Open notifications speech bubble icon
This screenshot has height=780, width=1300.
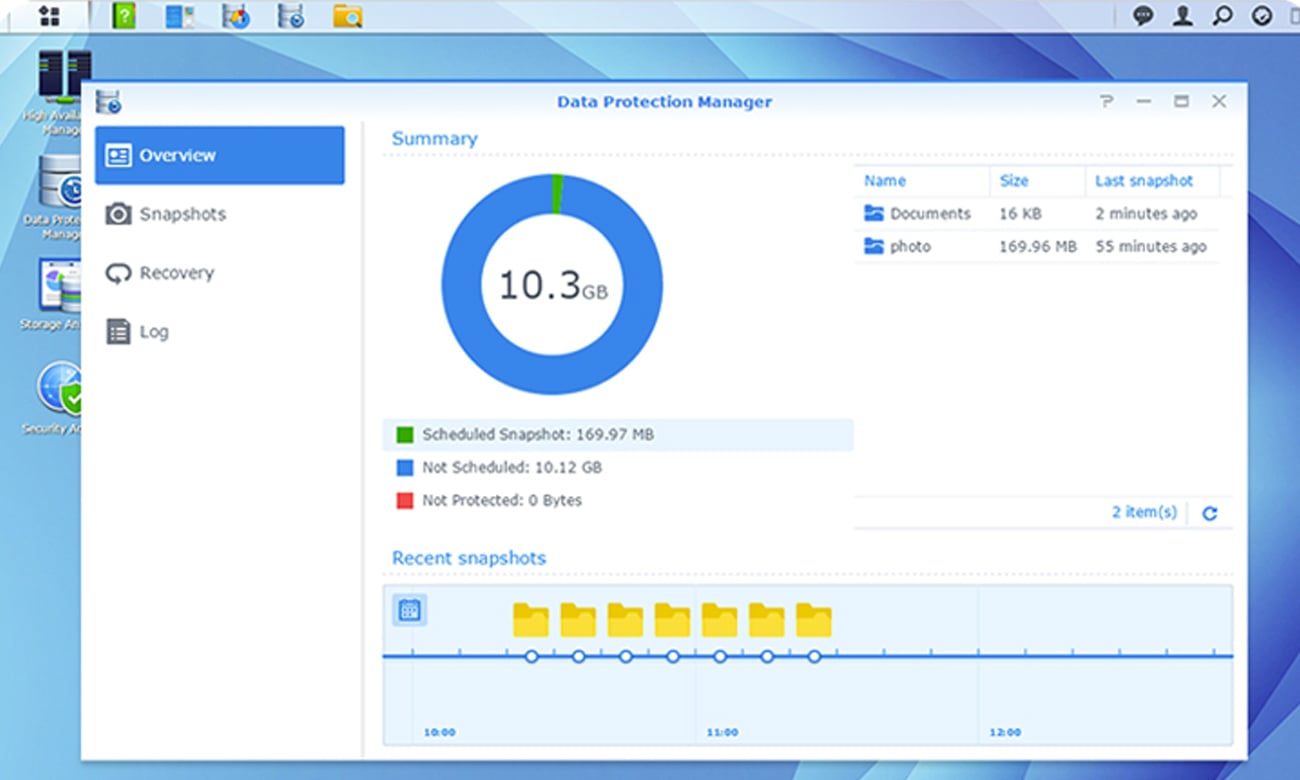point(1143,15)
